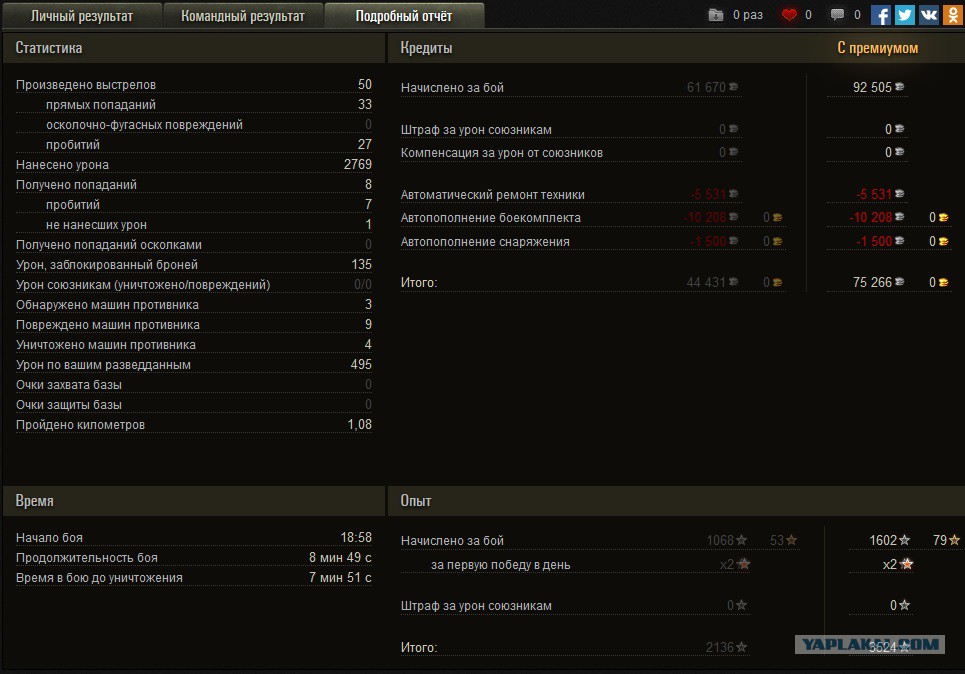Share the result on VK
Screen dimensions: 965x674
[929, 15]
